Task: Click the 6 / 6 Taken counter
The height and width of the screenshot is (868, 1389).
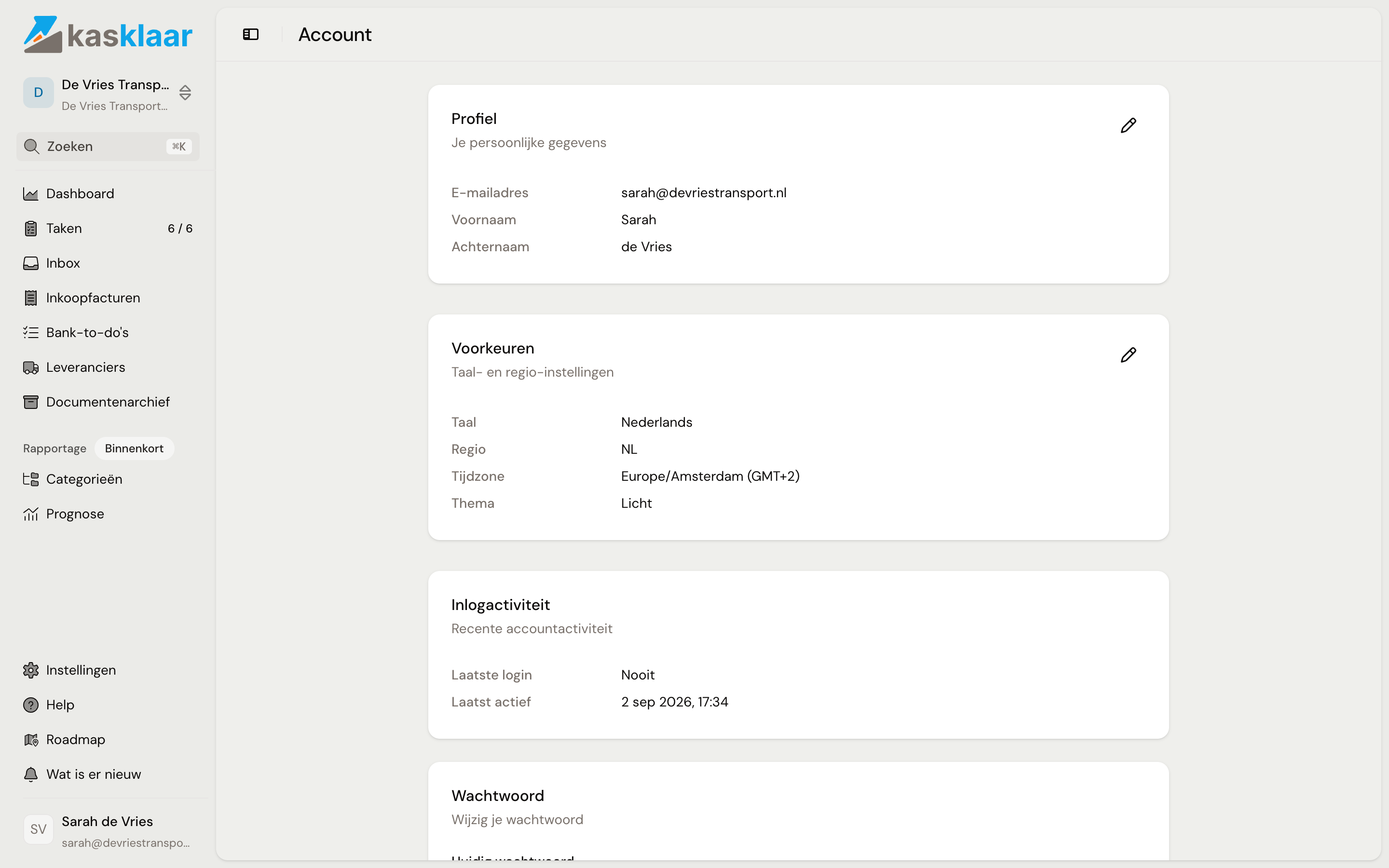Action: [x=180, y=229]
